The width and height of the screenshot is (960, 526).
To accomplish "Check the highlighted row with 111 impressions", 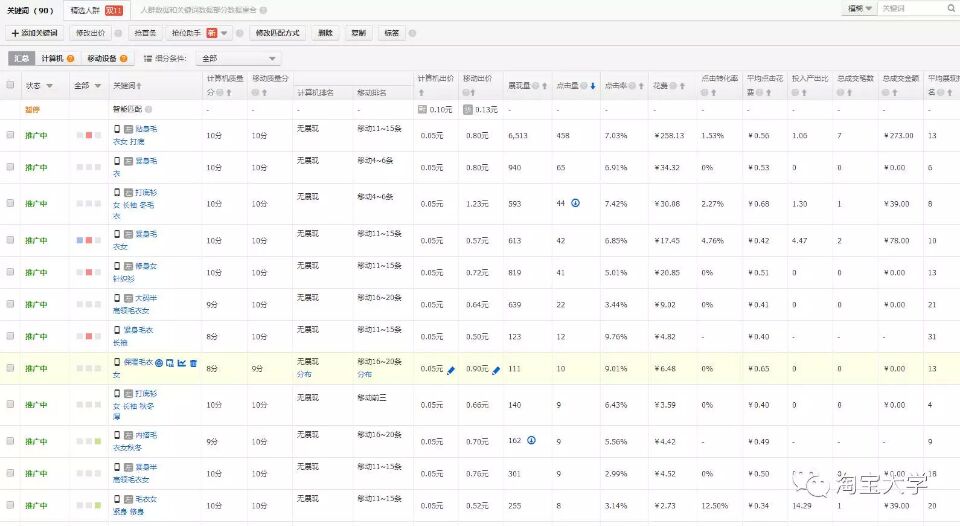I will tap(10, 368).
